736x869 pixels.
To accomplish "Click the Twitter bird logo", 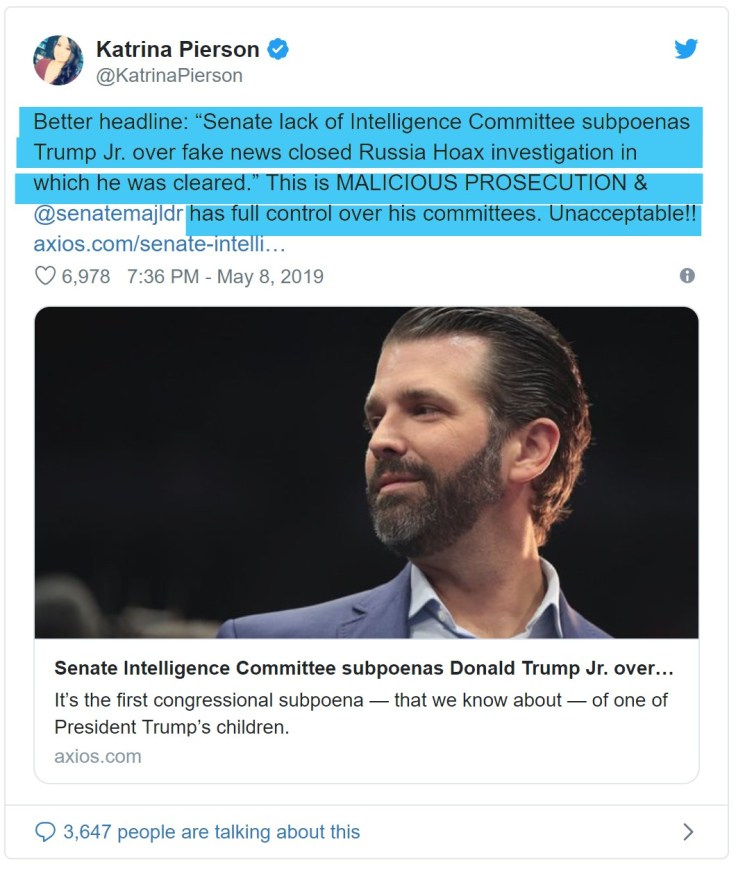I will [x=685, y=49].
